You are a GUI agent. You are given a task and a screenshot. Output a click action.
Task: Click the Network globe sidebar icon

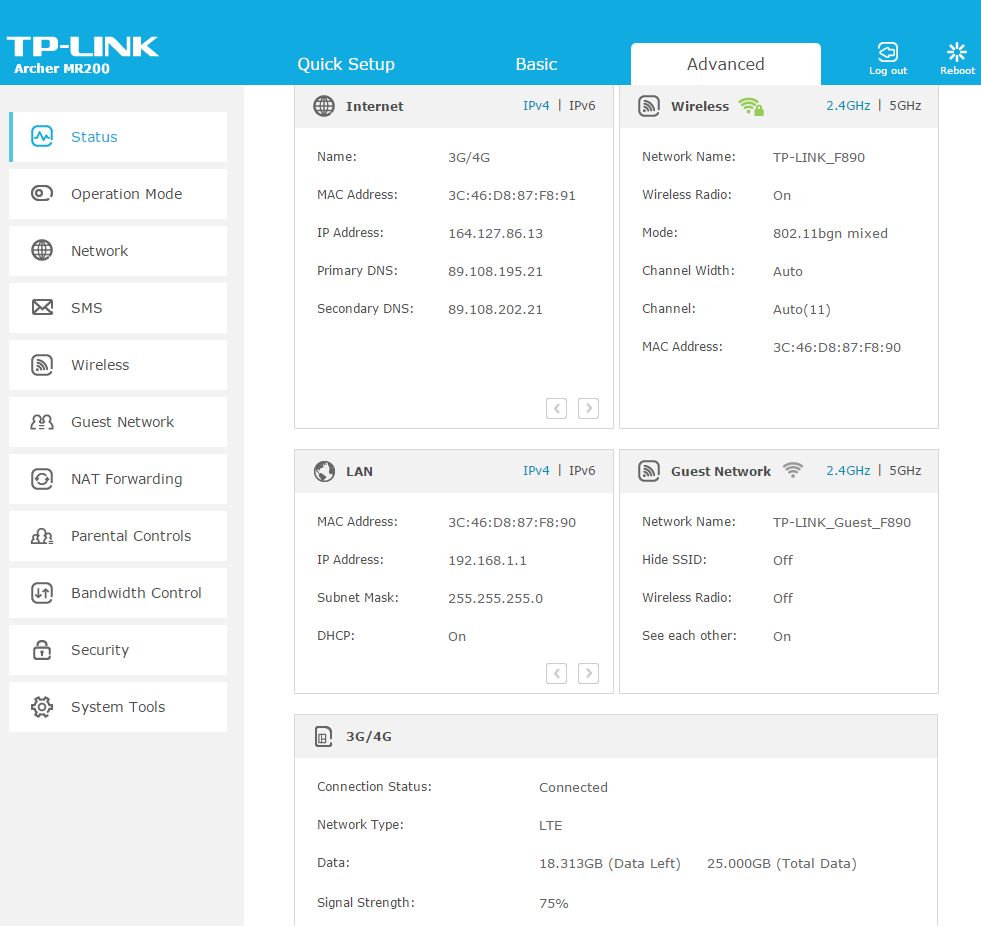tap(42, 250)
